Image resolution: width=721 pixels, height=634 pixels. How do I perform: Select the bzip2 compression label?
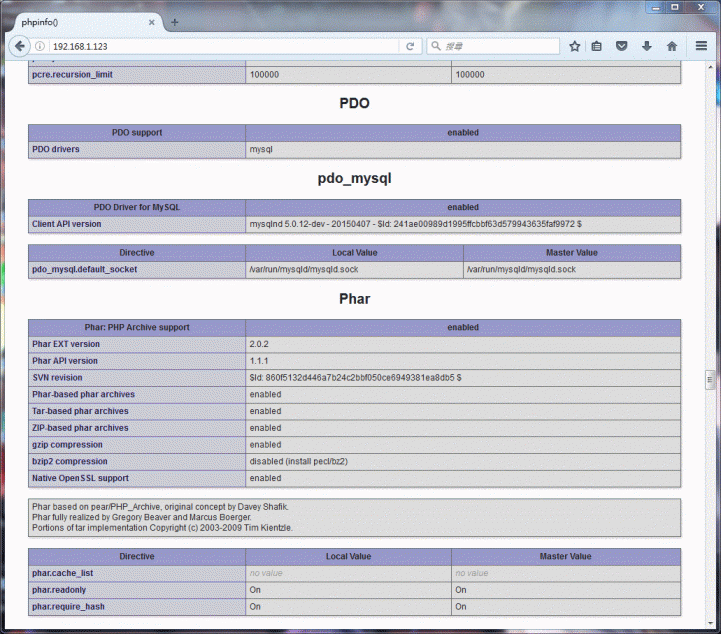[x=69, y=461]
